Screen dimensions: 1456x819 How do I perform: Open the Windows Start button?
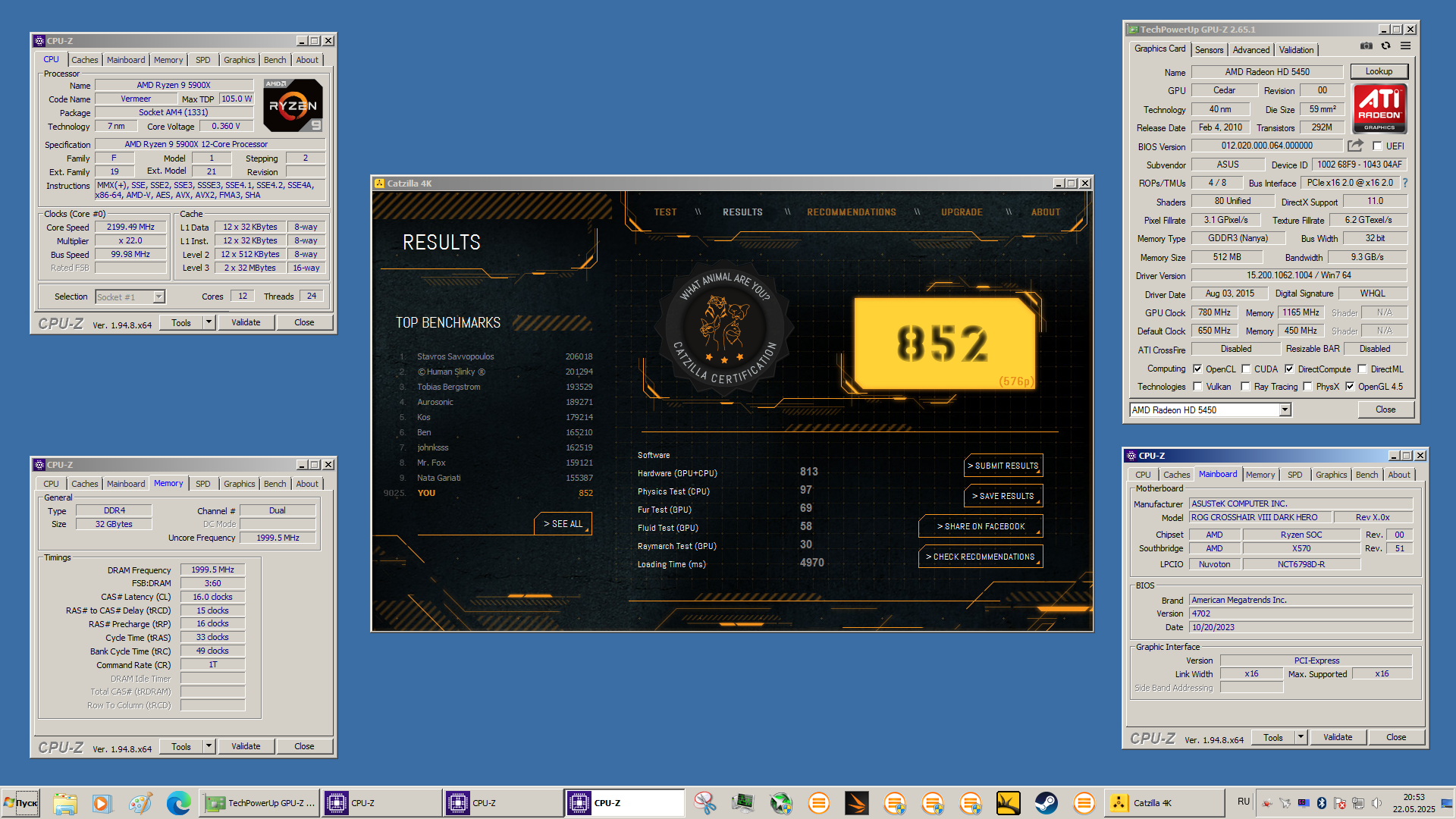tap(20, 803)
